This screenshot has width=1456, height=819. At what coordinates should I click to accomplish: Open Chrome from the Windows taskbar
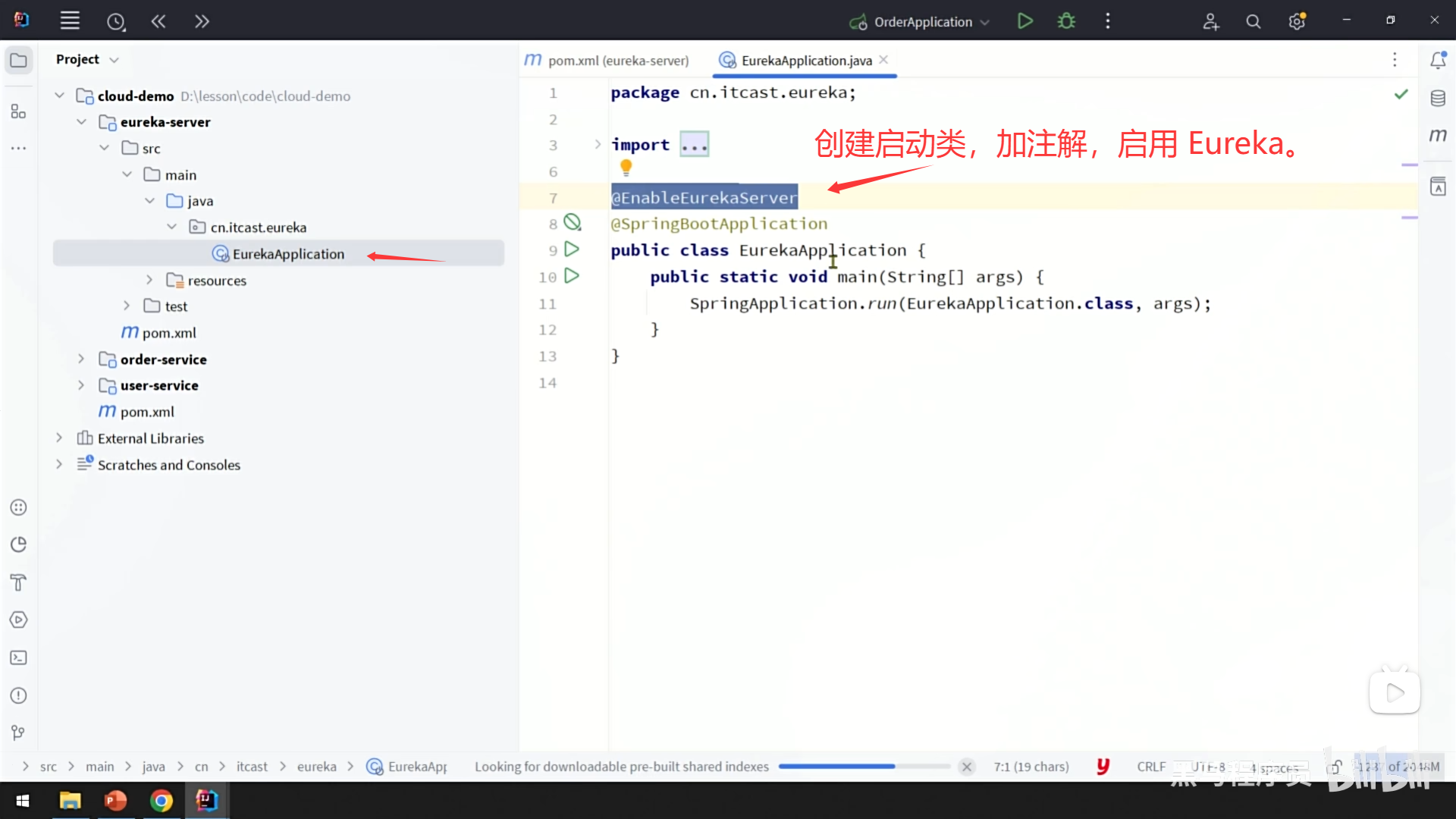click(x=161, y=800)
